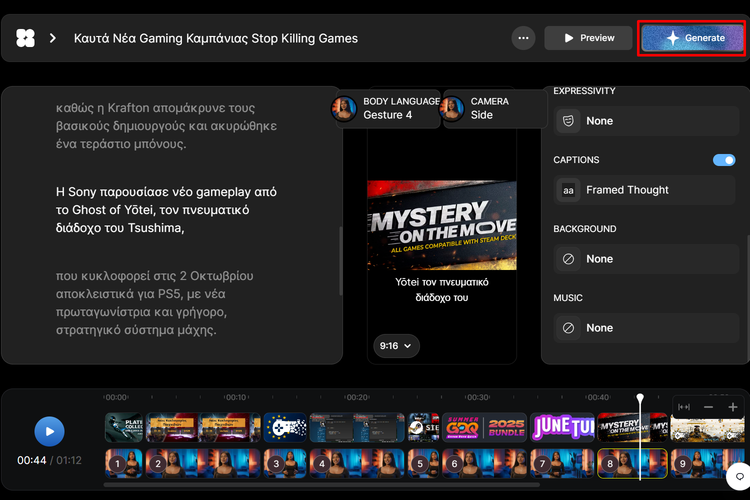Click the Mystery on the Move preview image

click(442, 225)
